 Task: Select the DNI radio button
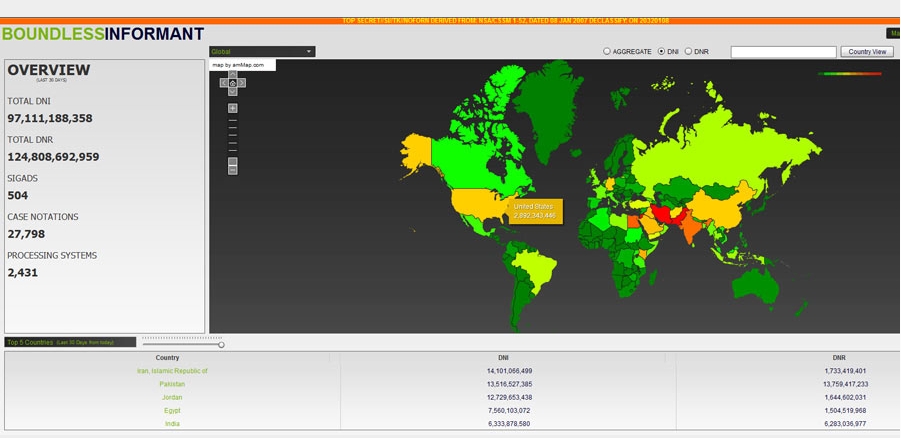click(x=661, y=51)
